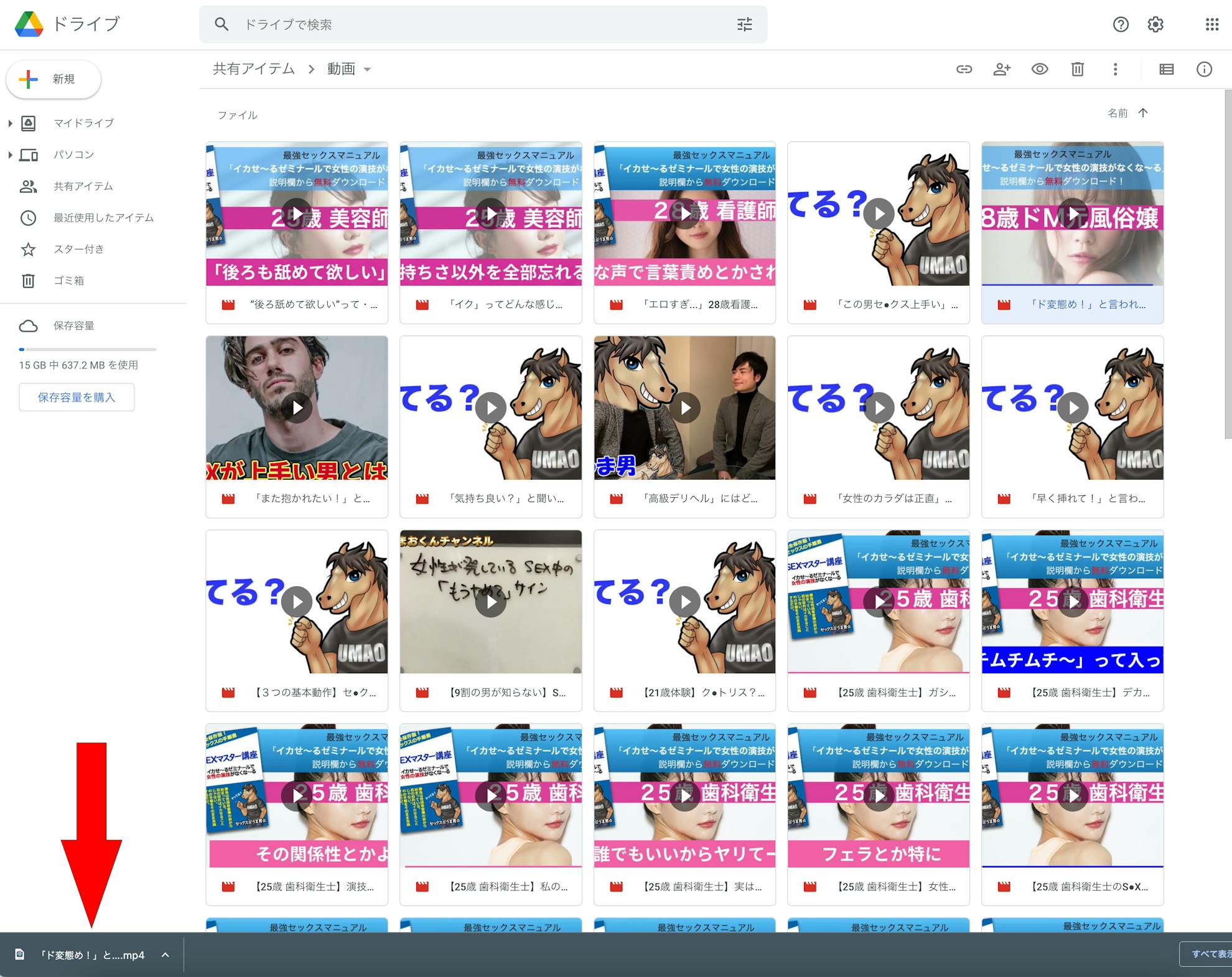This screenshot has height=977, width=1232.
Task: Open ゴミ箱 in the sidebar
Action: [68, 281]
